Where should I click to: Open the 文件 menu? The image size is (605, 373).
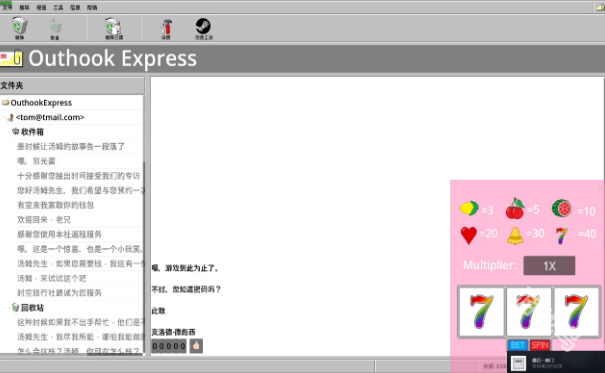tap(7, 7)
